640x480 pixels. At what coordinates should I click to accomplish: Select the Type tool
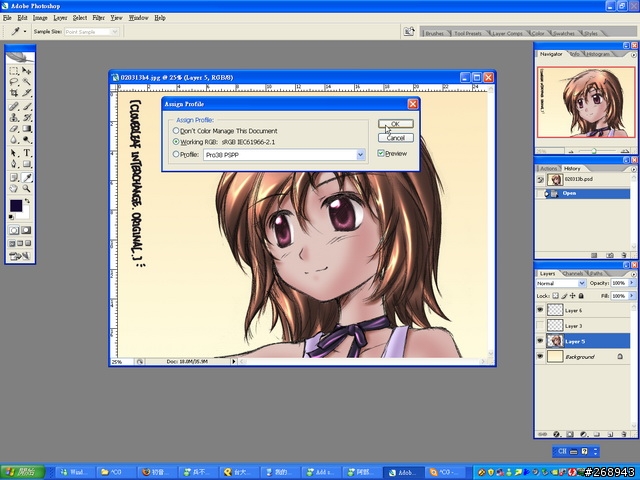27,153
